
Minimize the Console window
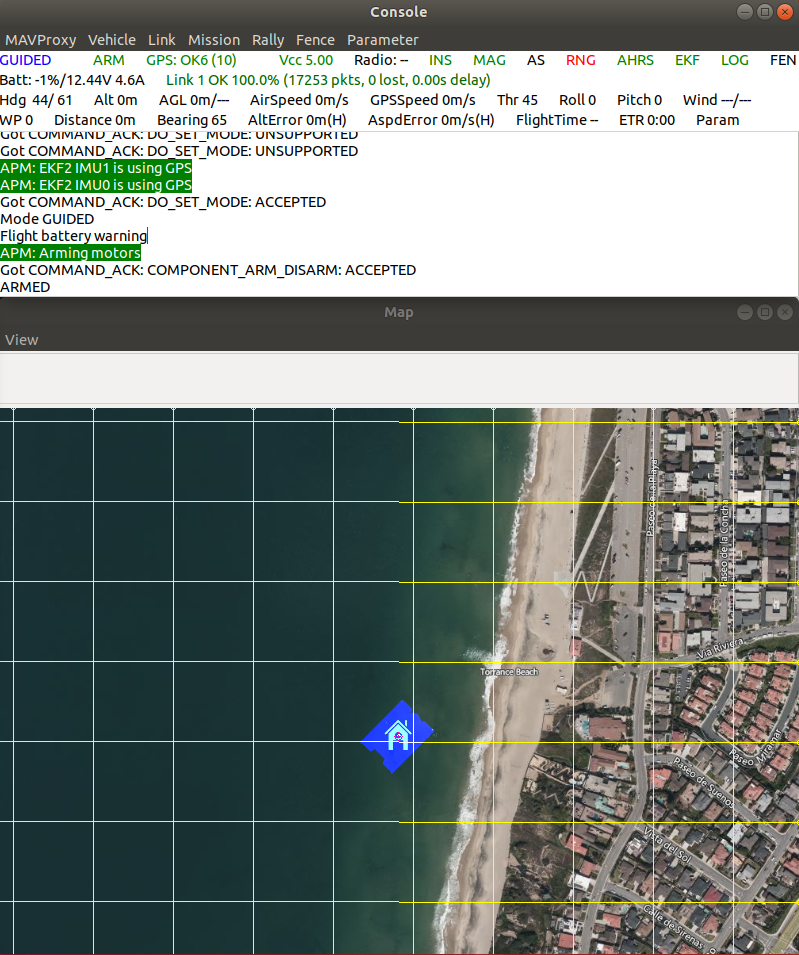coord(744,12)
